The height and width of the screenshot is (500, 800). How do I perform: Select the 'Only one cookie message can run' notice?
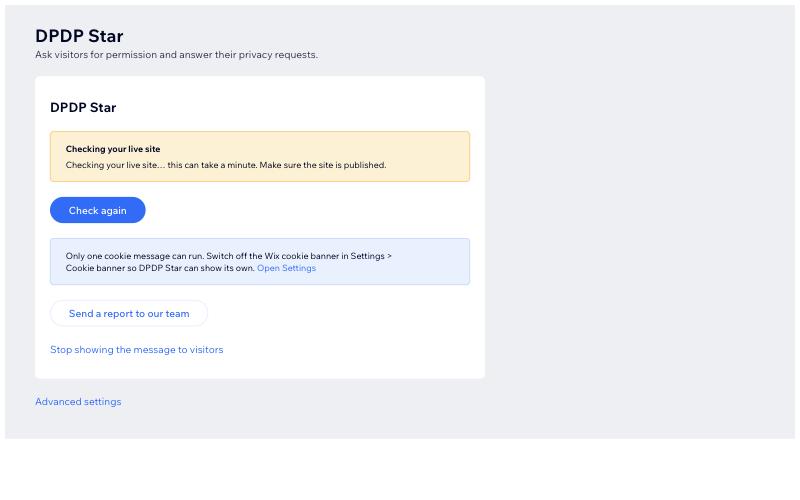click(x=260, y=262)
